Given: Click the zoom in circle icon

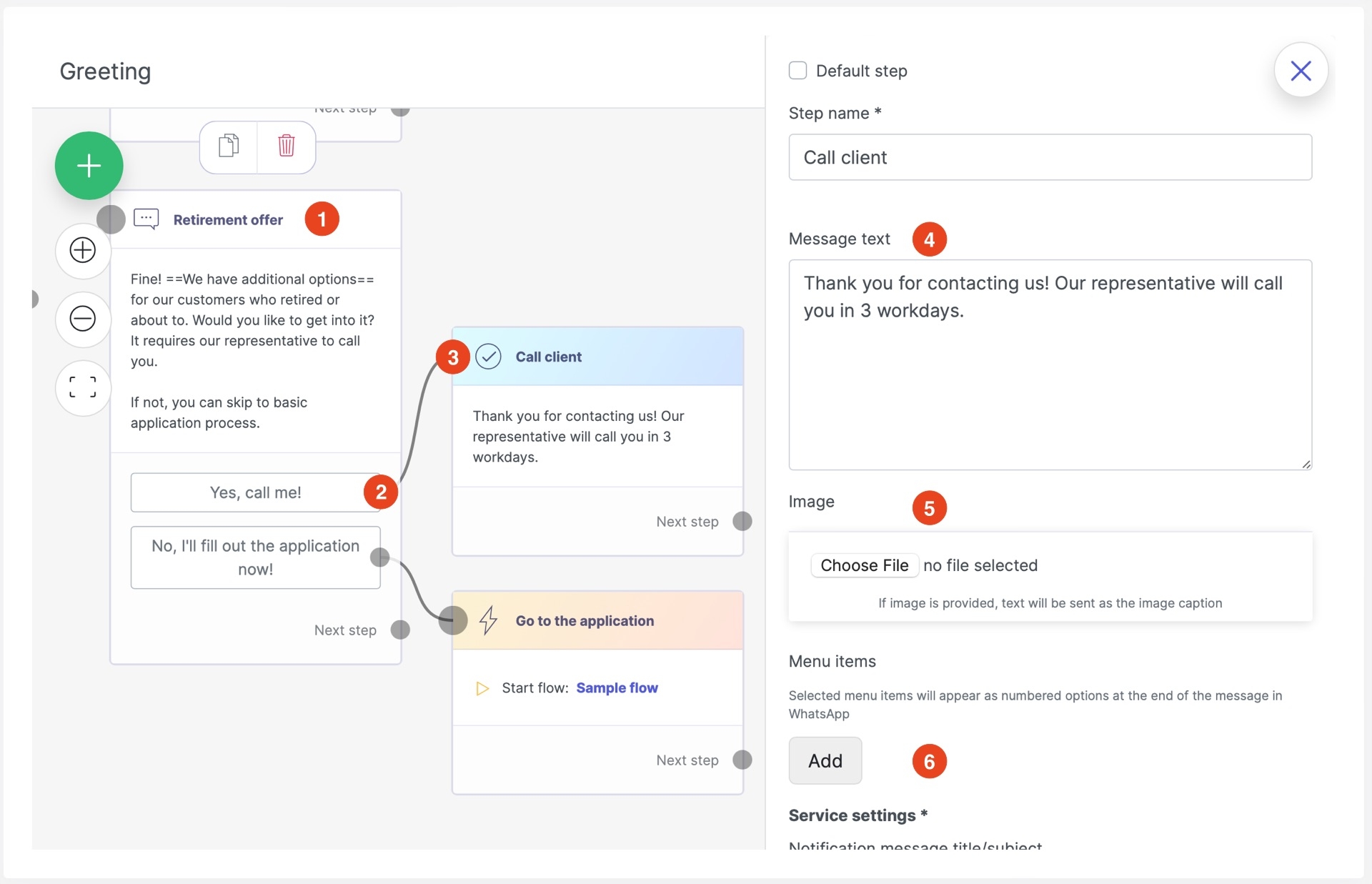Looking at the screenshot, I should click(x=83, y=250).
